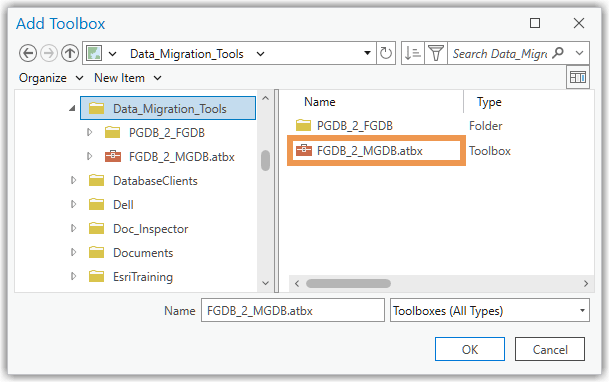The height and width of the screenshot is (383, 610).
Task: Expand FGDB_2_MGDB.atbx in the tree
Action: (x=89, y=156)
